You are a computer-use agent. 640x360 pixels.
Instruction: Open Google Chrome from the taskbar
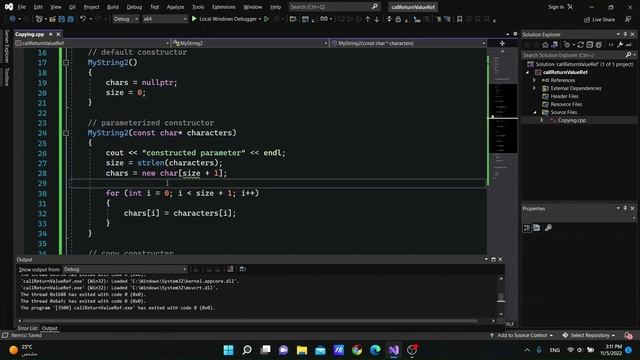point(357,350)
